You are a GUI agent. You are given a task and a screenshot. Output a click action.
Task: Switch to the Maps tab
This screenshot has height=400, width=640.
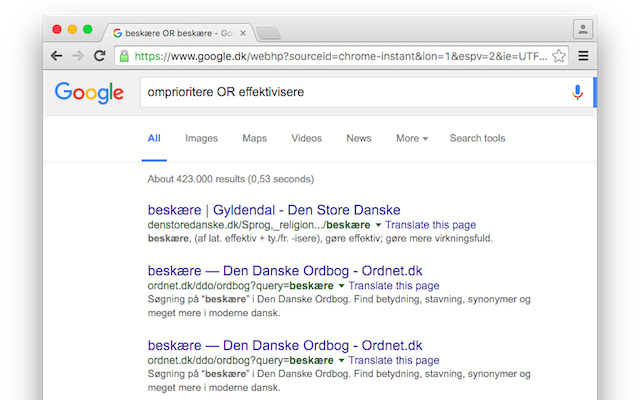(x=254, y=138)
